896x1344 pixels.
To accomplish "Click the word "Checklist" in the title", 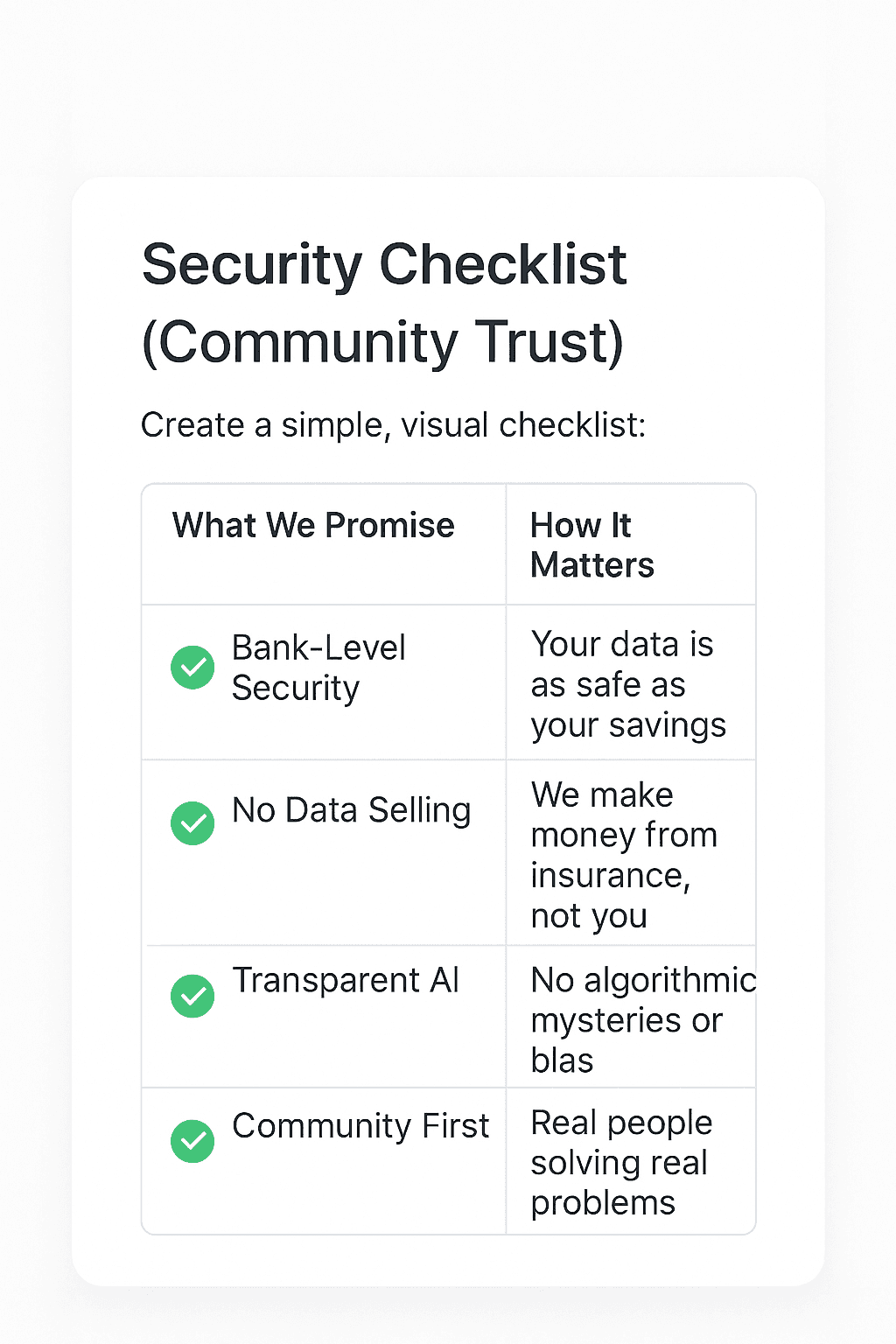I will tap(503, 265).
